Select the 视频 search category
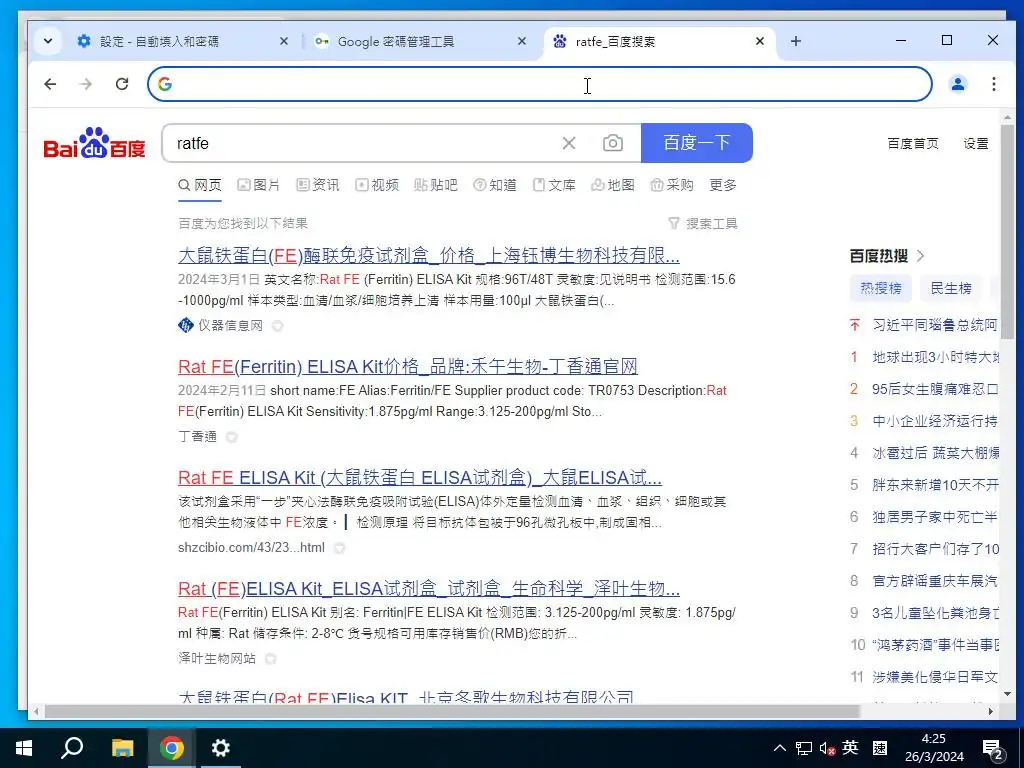The height and width of the screenshot is (768, 1024). click(377, 185)
